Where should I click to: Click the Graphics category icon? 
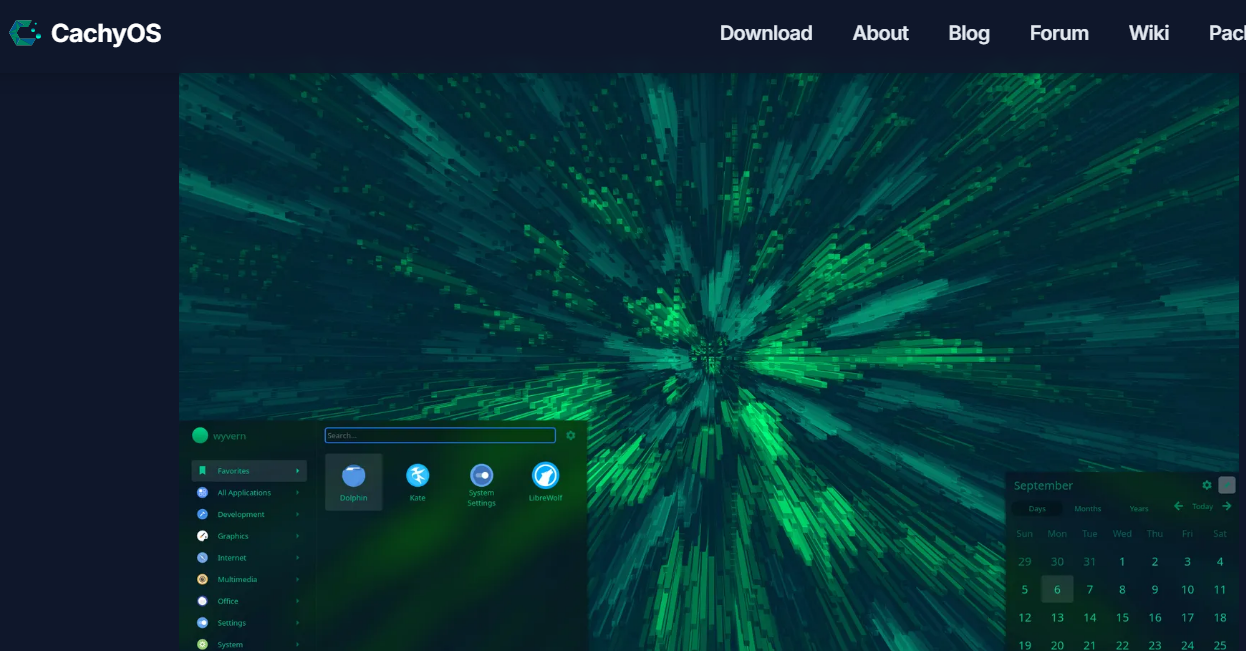coord(202,536)
